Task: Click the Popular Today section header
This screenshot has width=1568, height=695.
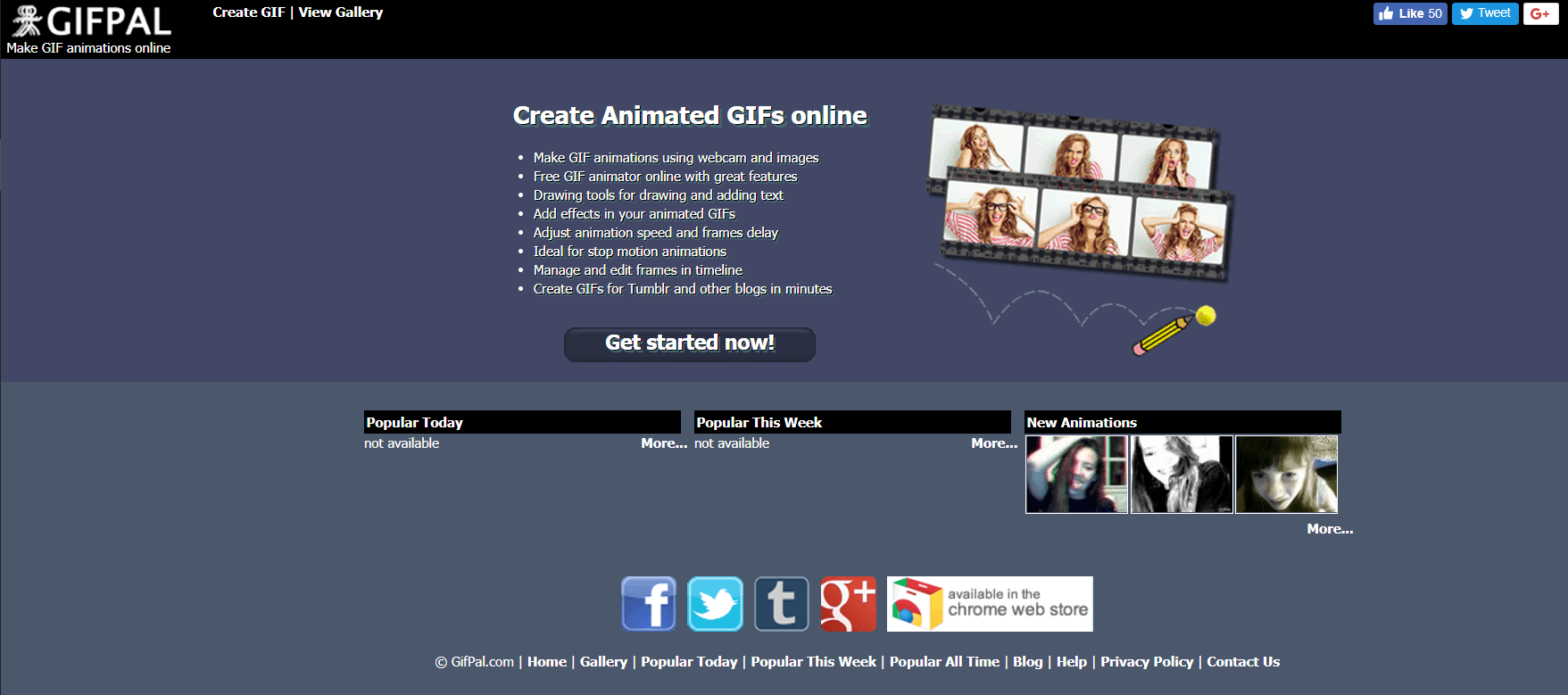Action: point(522,422)
